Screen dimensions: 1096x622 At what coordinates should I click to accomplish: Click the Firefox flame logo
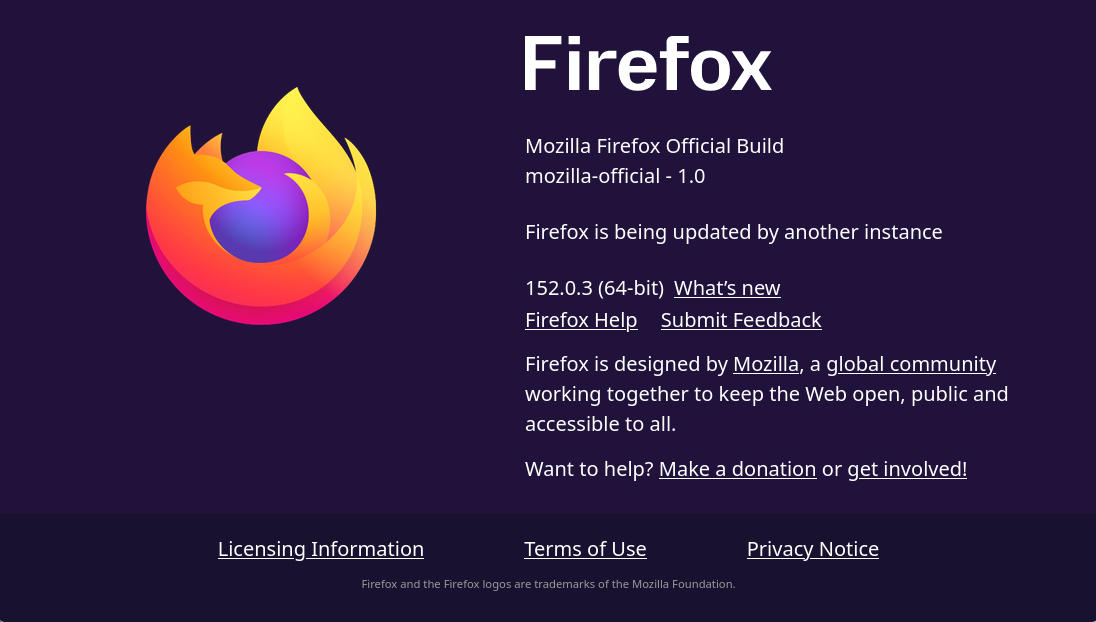[261, 206]
